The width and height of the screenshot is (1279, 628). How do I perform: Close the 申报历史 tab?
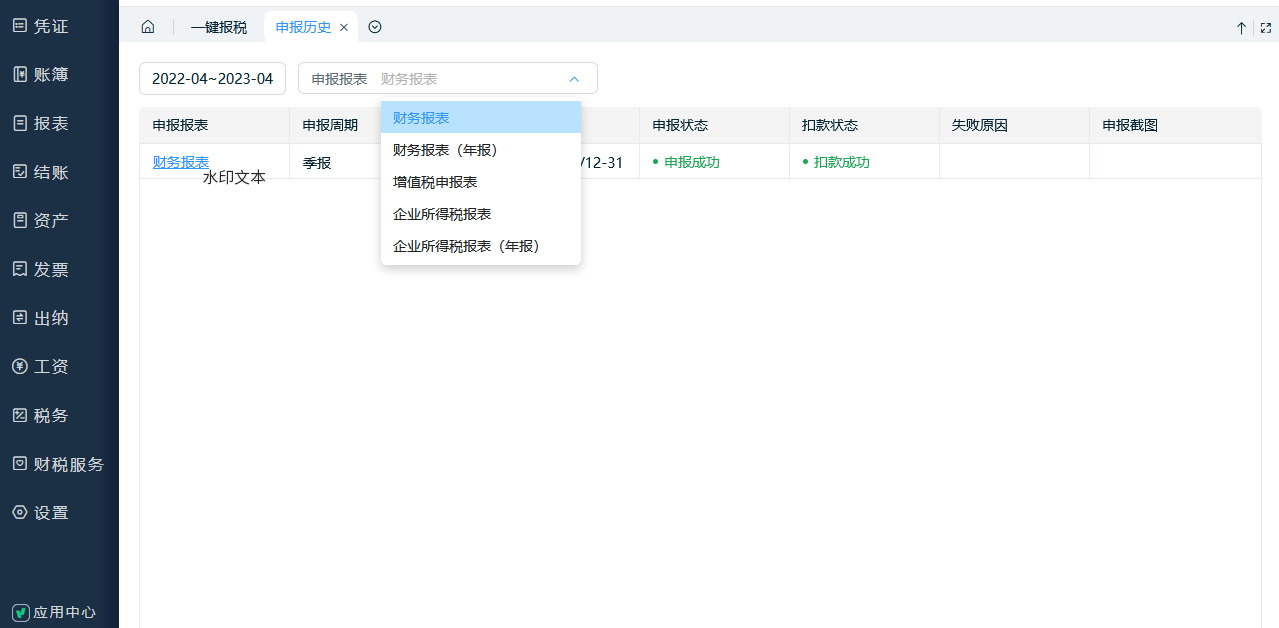pyautogui.click(x=344, y=28)
